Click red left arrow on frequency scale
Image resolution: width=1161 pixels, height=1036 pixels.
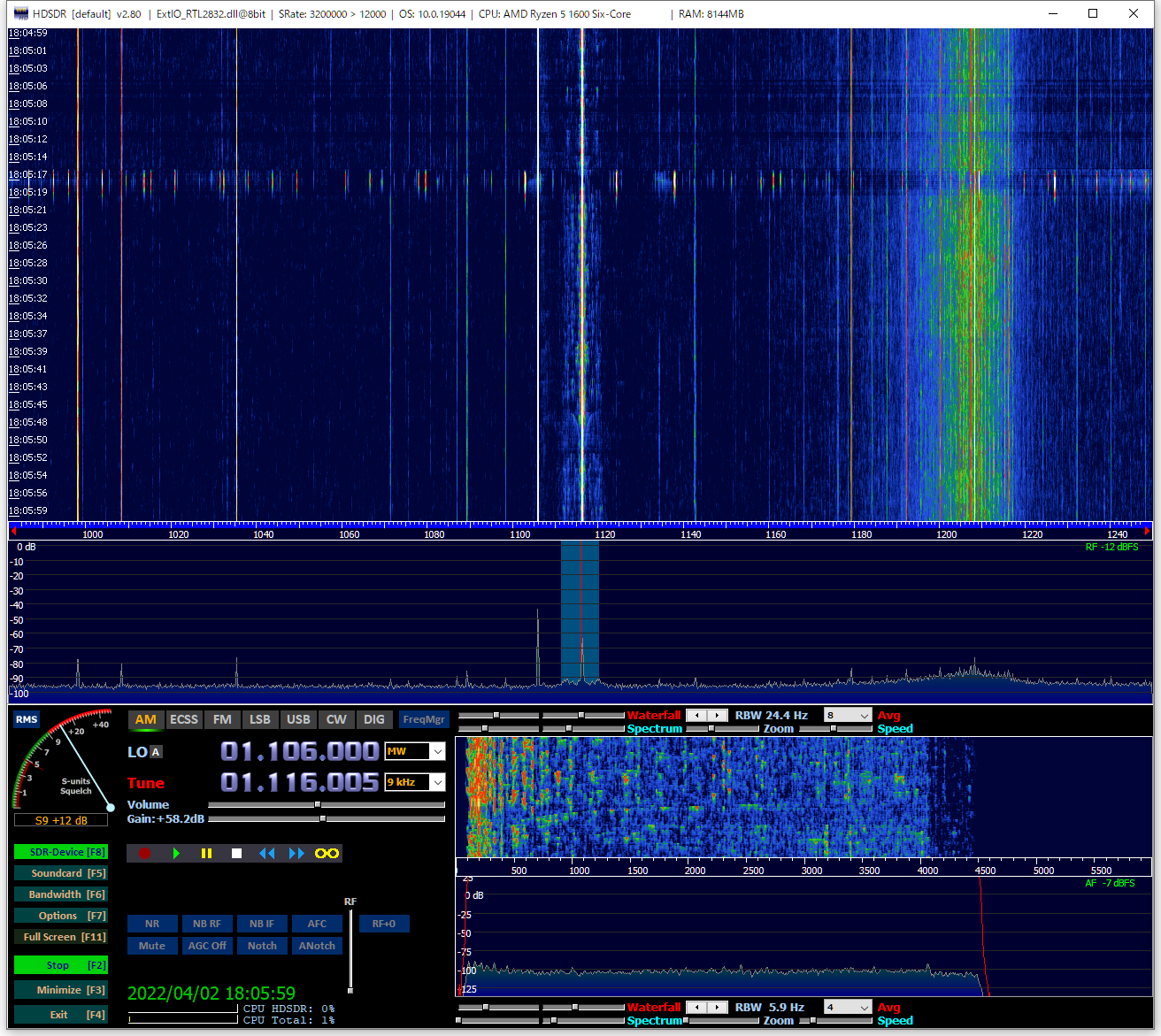click(x=13, y=532)
